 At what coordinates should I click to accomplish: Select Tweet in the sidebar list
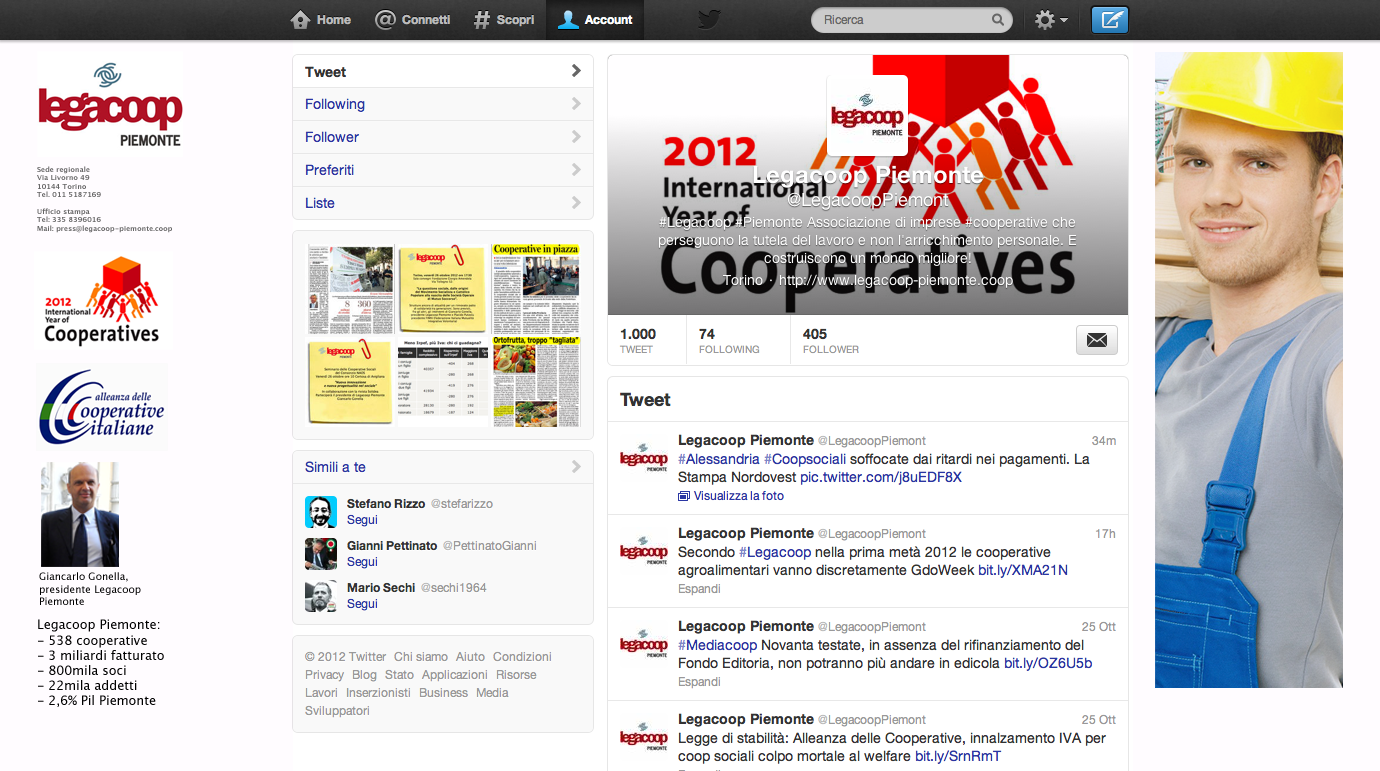[x=443, y=72]
